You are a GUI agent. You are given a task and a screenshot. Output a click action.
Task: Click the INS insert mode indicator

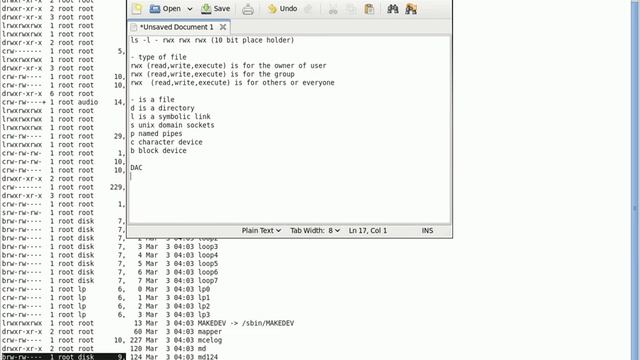427,231
